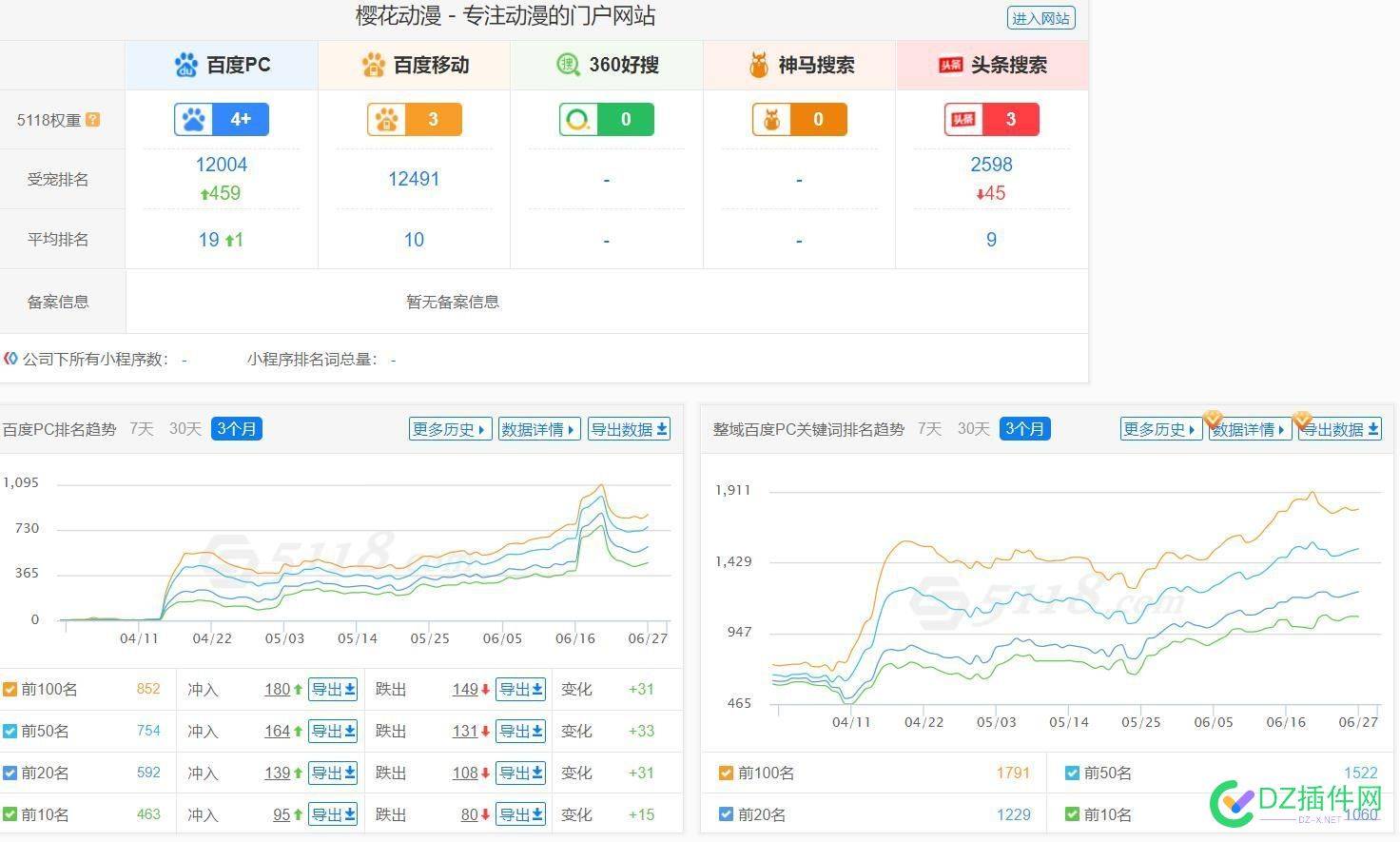Screen dimensions: 1400x842
Task: Click the orange paw icon in 百度移动 header
Action: coord(373,65)
